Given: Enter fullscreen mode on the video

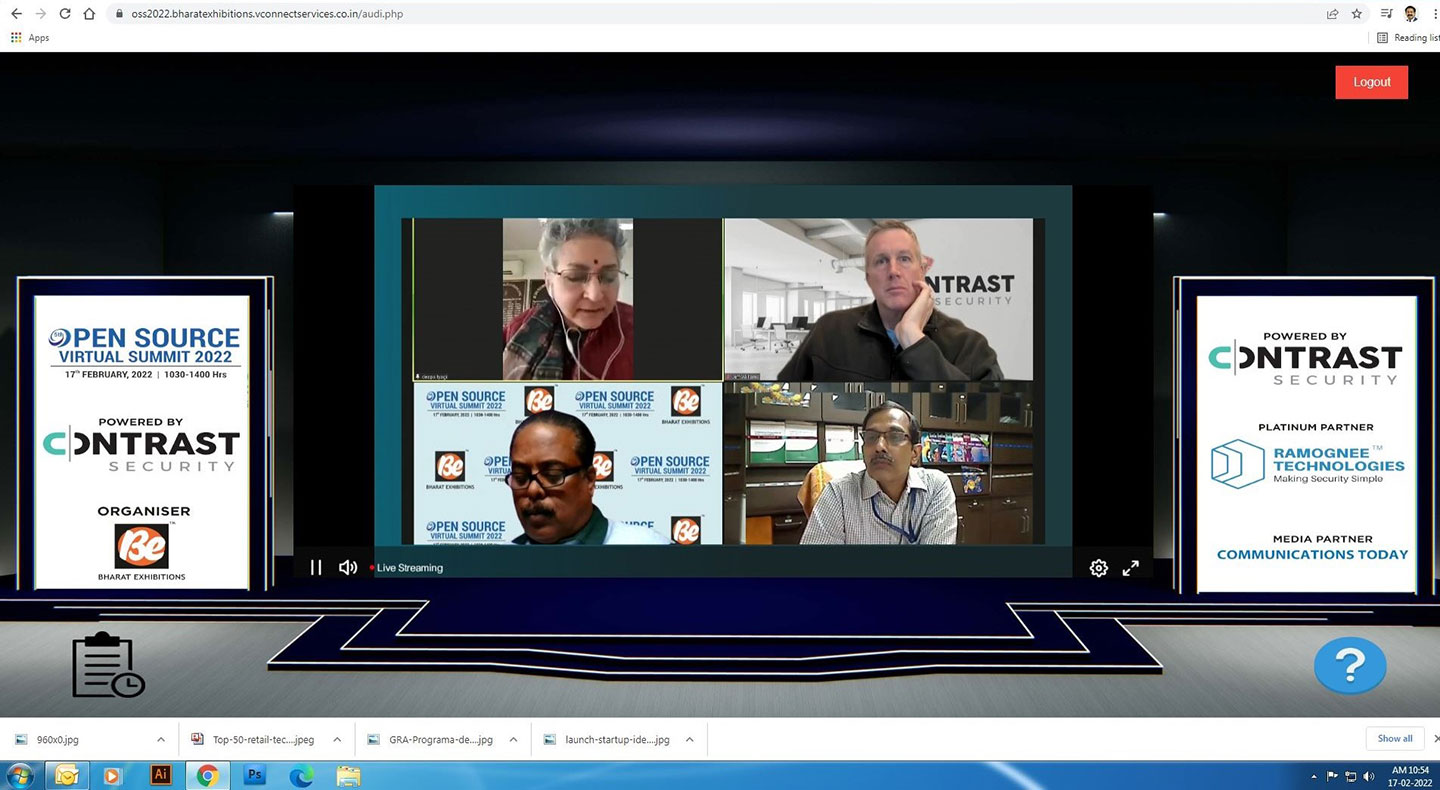Looking at the screenshot, I should (1131, 568).
